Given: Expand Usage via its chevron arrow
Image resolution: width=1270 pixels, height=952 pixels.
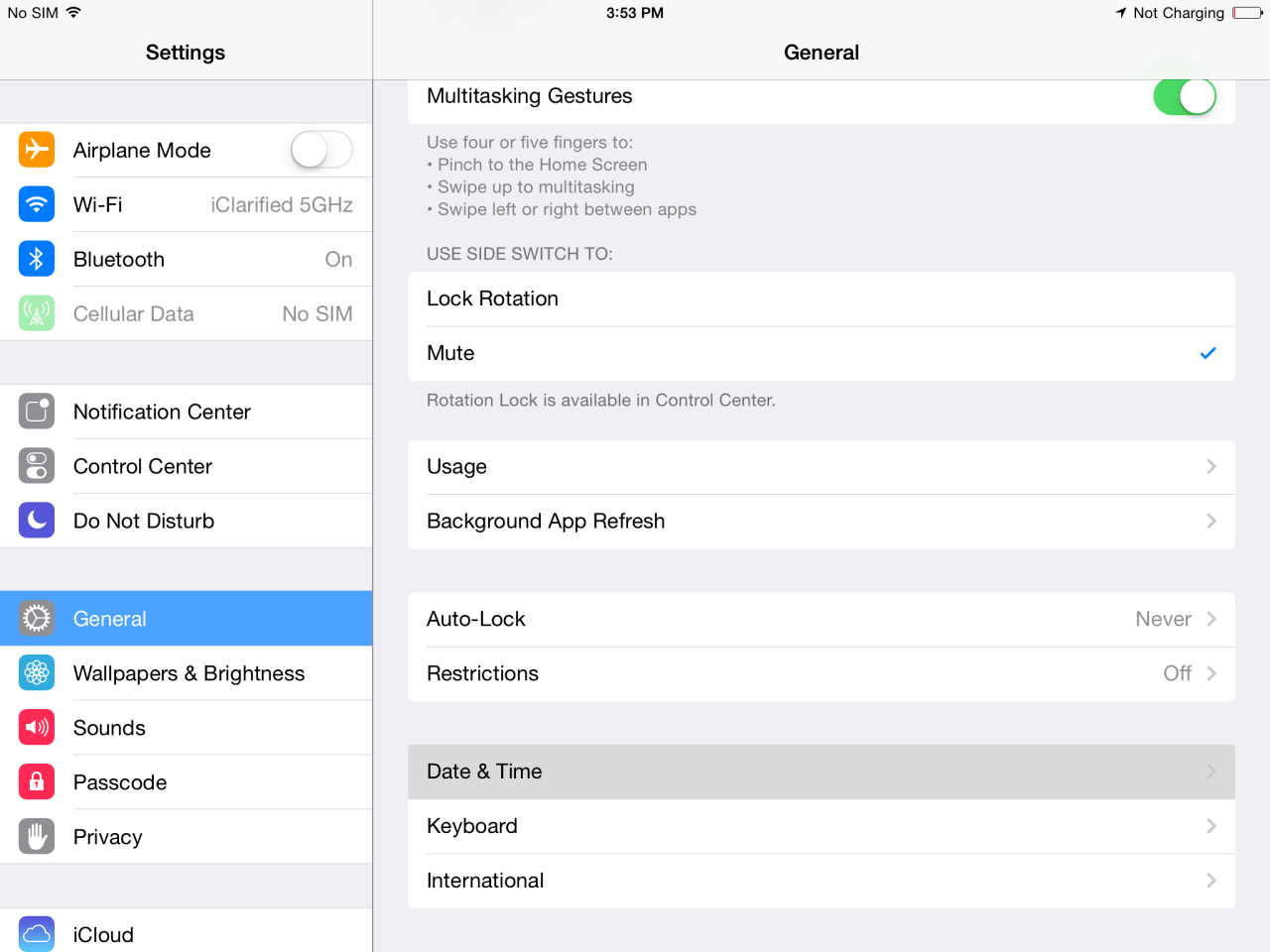Looking at the screenshot, I should click(1210, 466).
